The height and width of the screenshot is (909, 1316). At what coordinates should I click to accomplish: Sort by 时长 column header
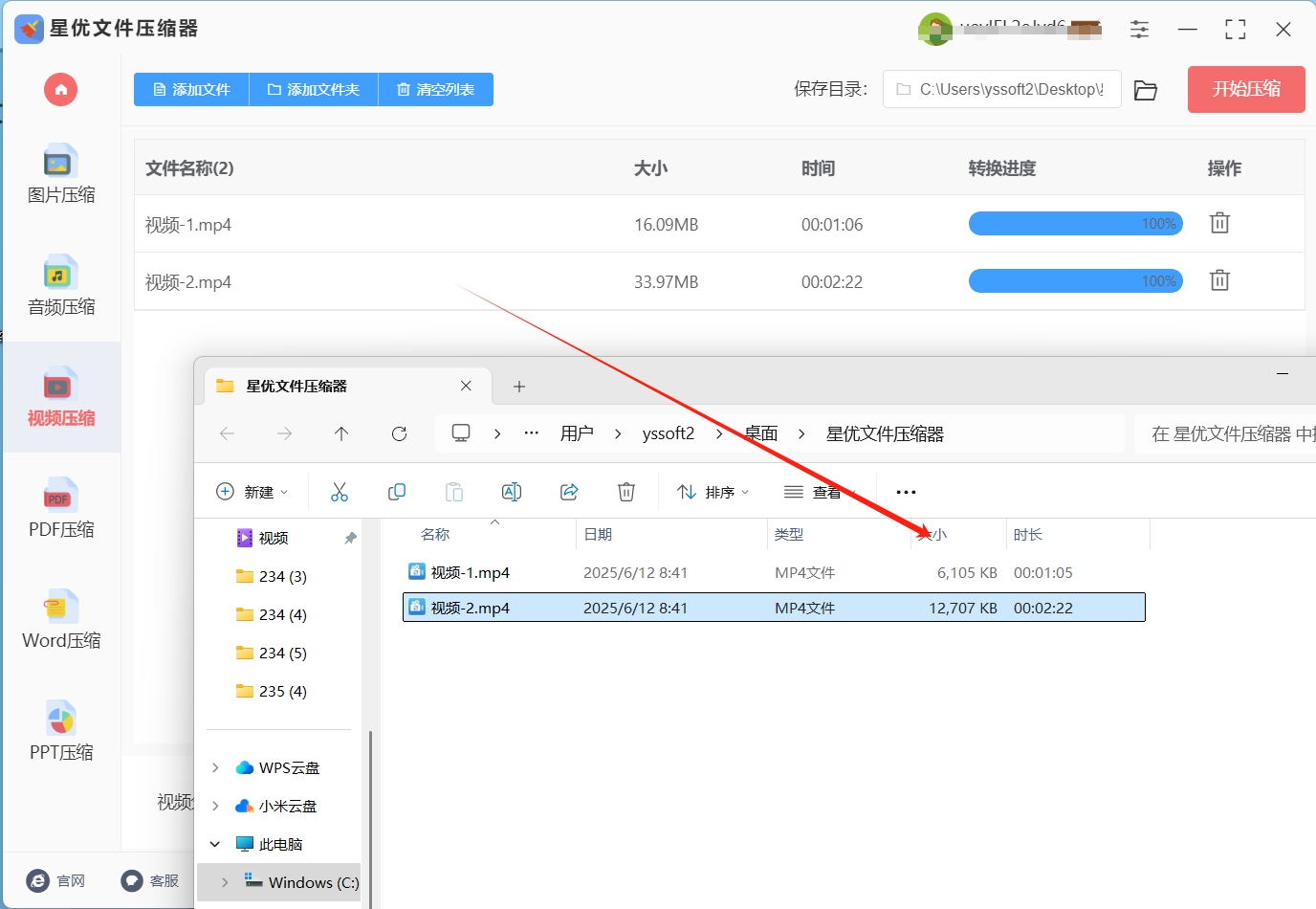coord(1028,534)
